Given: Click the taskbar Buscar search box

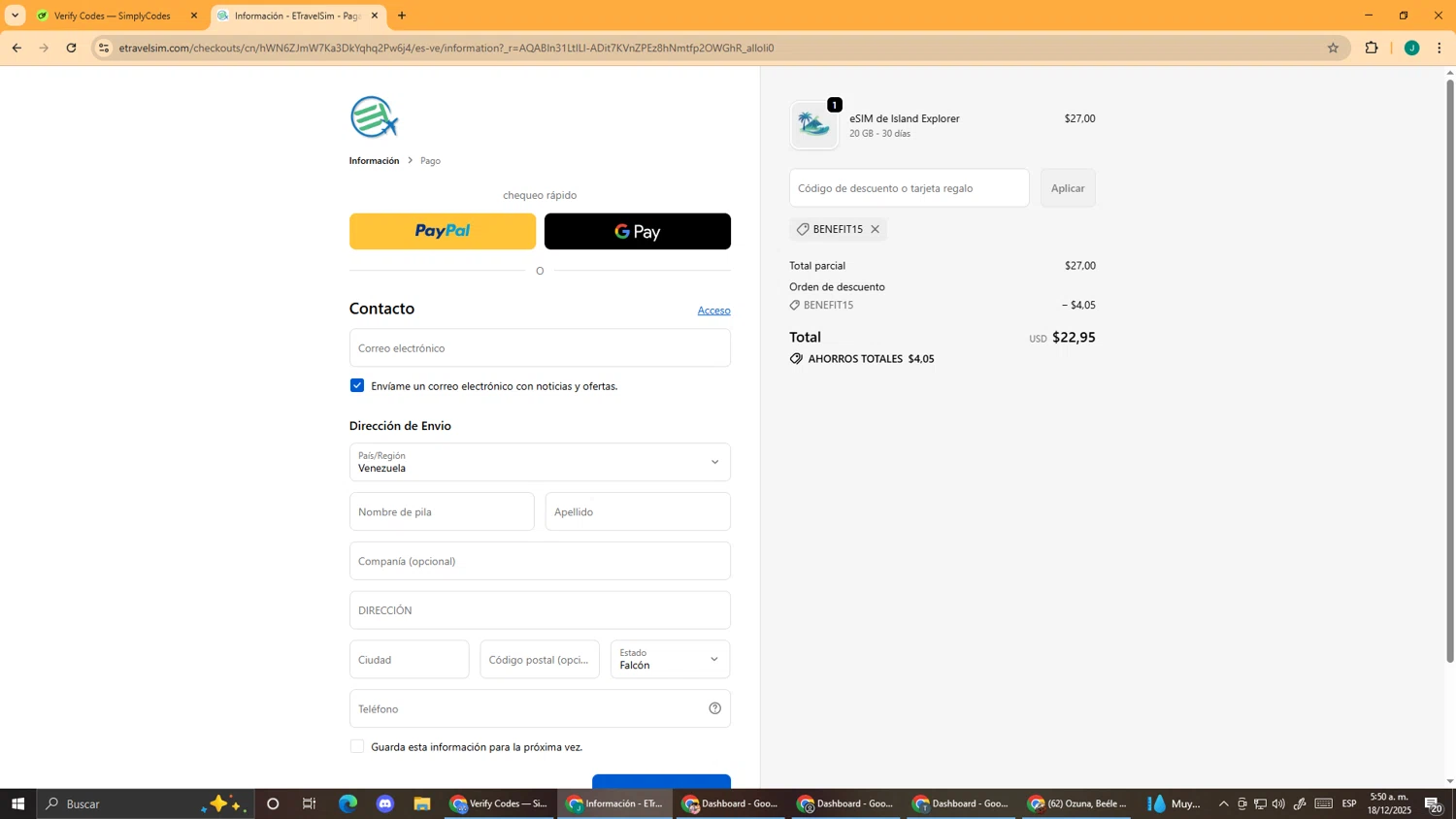Looking at the screenshot, I should pos(146,803).
